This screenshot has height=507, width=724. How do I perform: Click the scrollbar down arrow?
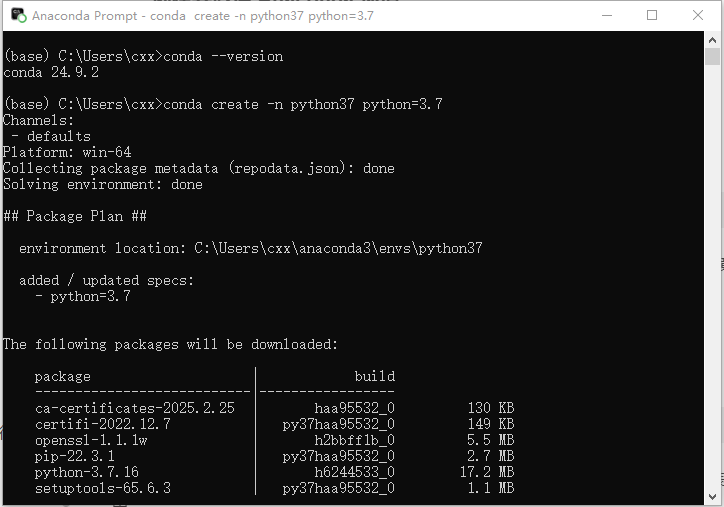[x=712, y=497]
